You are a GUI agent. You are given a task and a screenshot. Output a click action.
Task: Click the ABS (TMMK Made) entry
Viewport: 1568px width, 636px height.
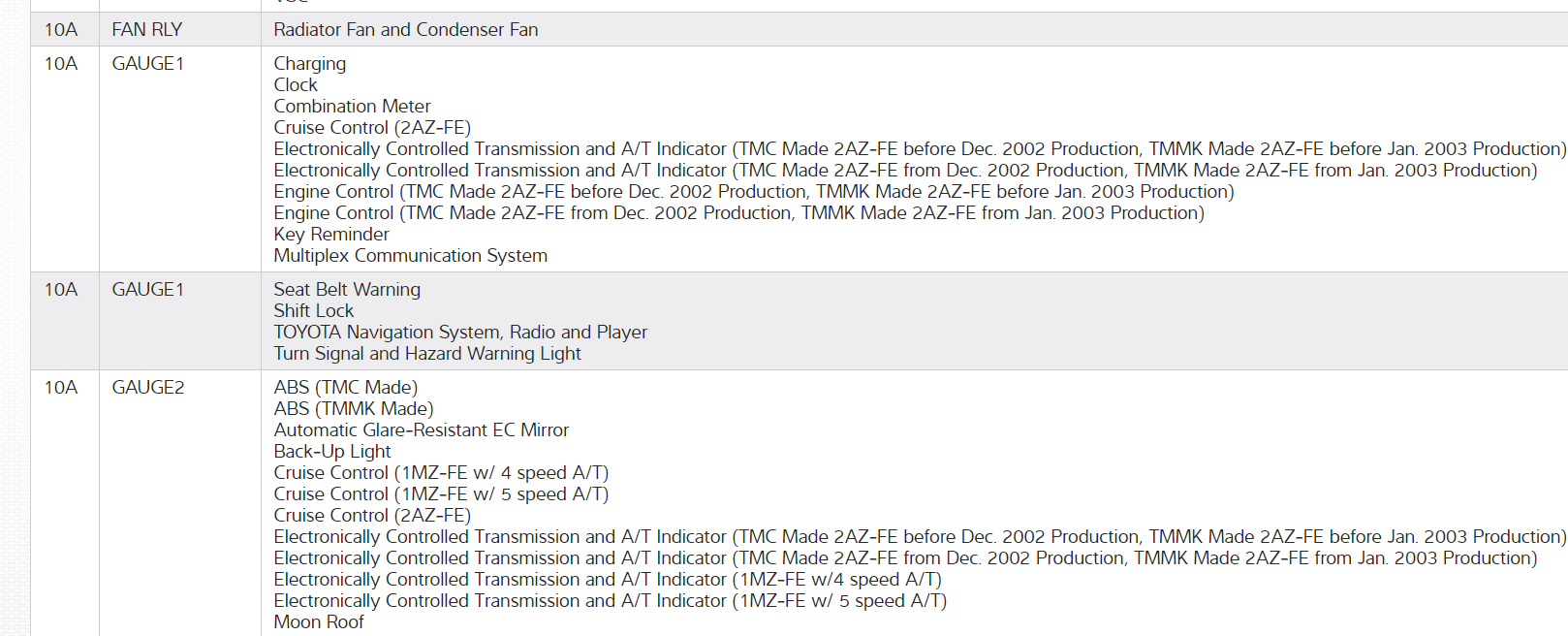coord(354,409)
